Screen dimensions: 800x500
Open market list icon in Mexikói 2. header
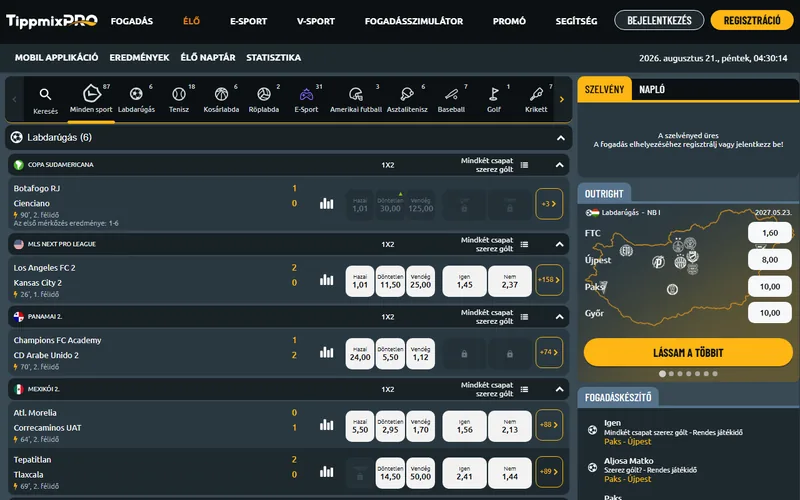click(524, 389)
